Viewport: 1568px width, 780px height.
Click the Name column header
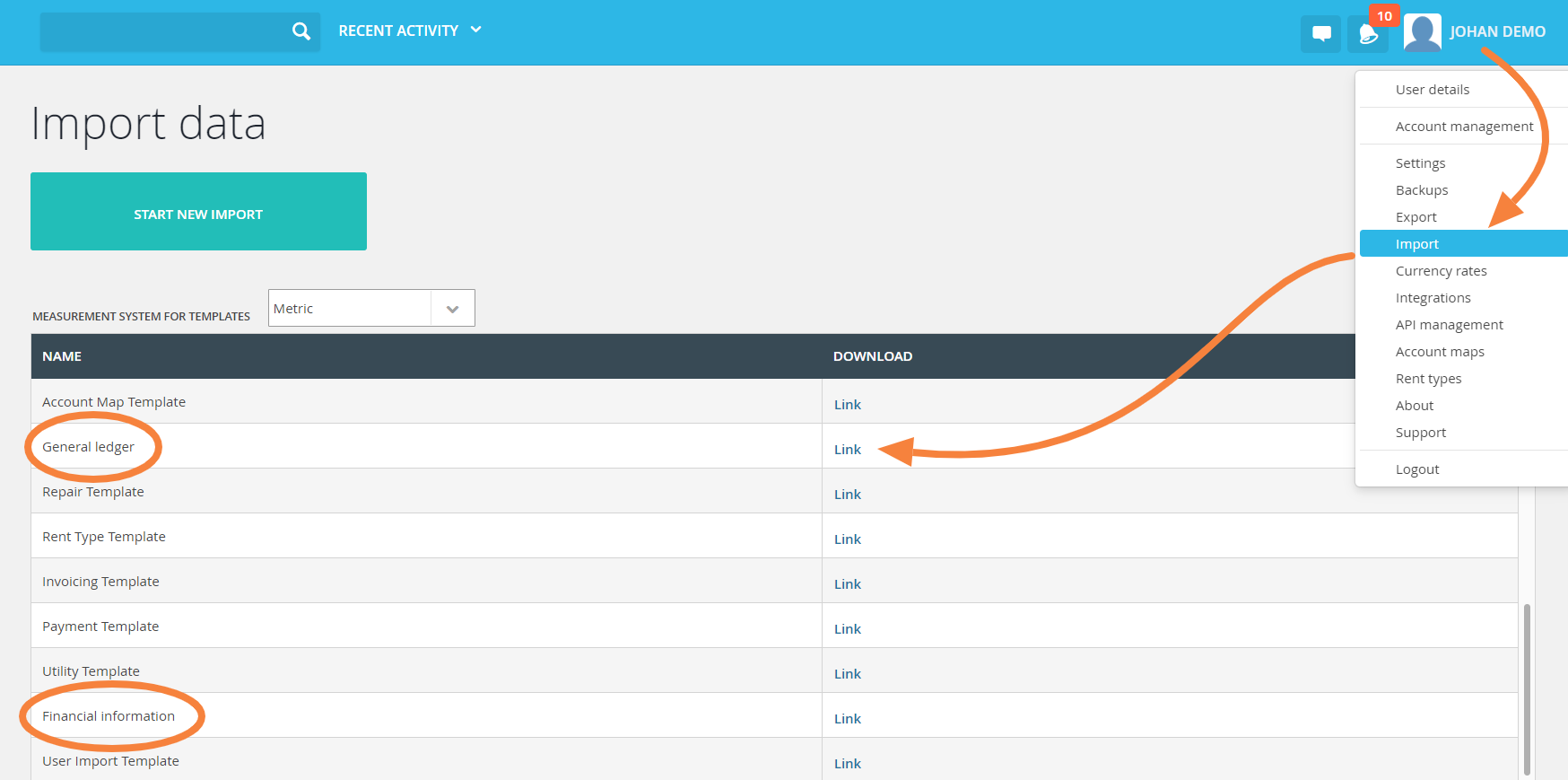[62, 356]
